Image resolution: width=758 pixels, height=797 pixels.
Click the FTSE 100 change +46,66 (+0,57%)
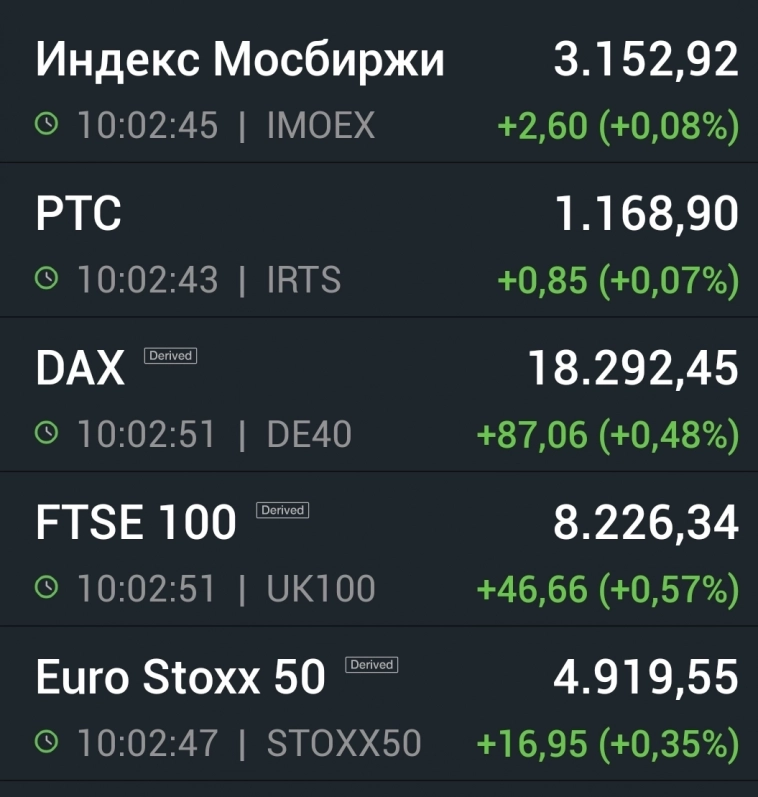coord(607,589)
